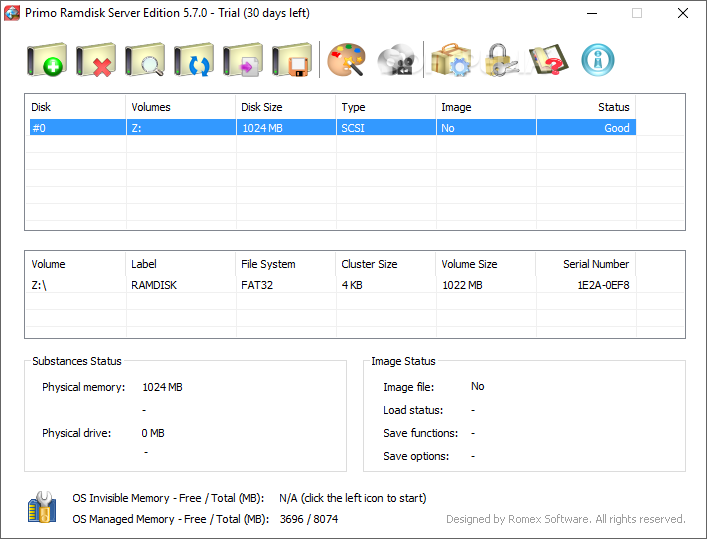The height and width of the screenshot is (539, 707).
Task: Click the load image file disk icon
Action: [x=243, y=60]
